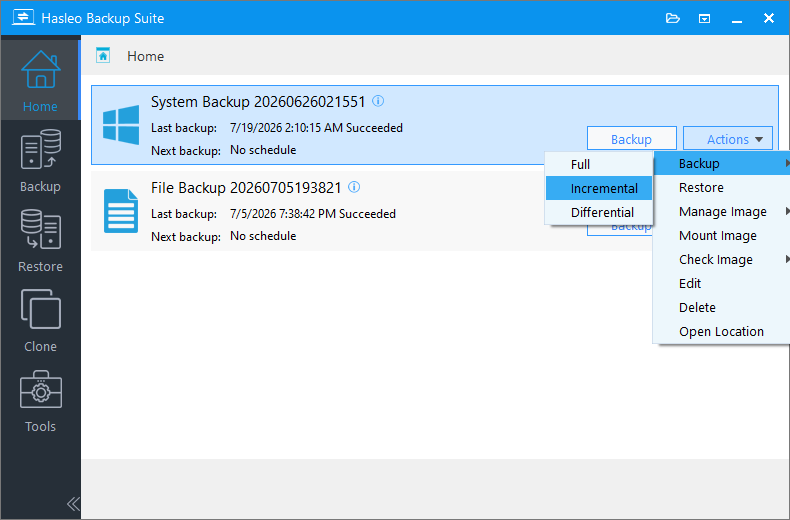
Task: Show info for System Backup 20260626021551
Action: (378, 101)
